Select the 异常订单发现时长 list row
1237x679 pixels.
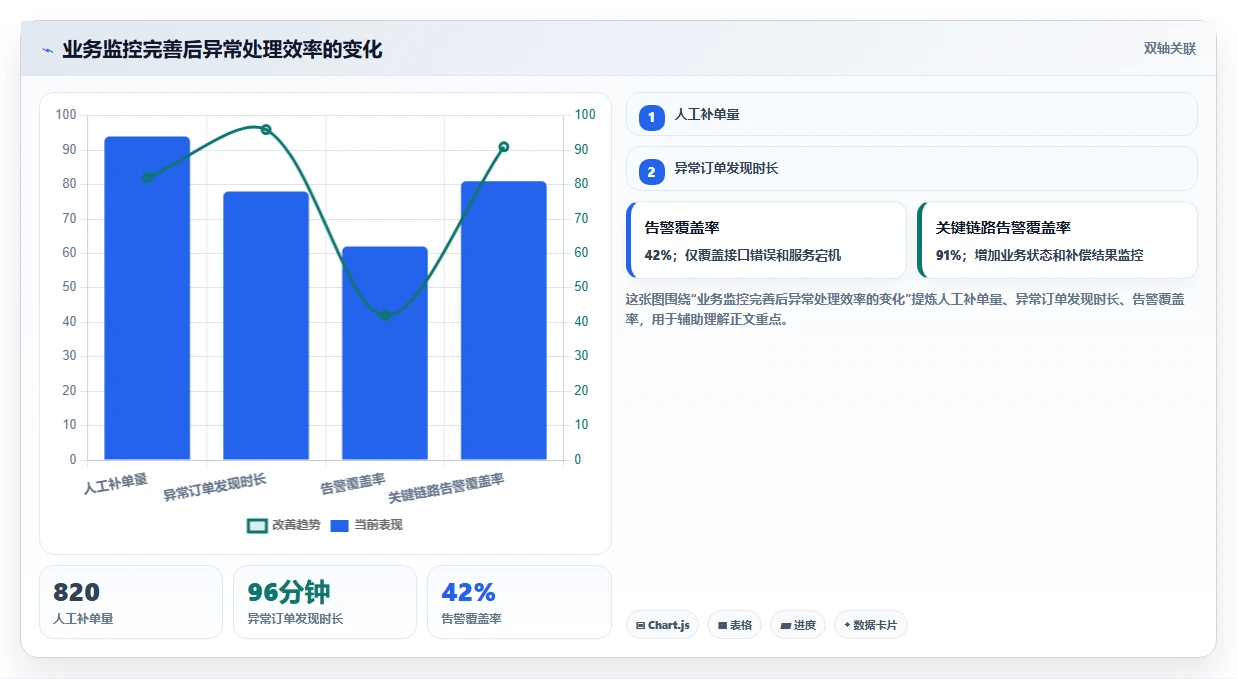pyautogui.click(x=911, y=168)
